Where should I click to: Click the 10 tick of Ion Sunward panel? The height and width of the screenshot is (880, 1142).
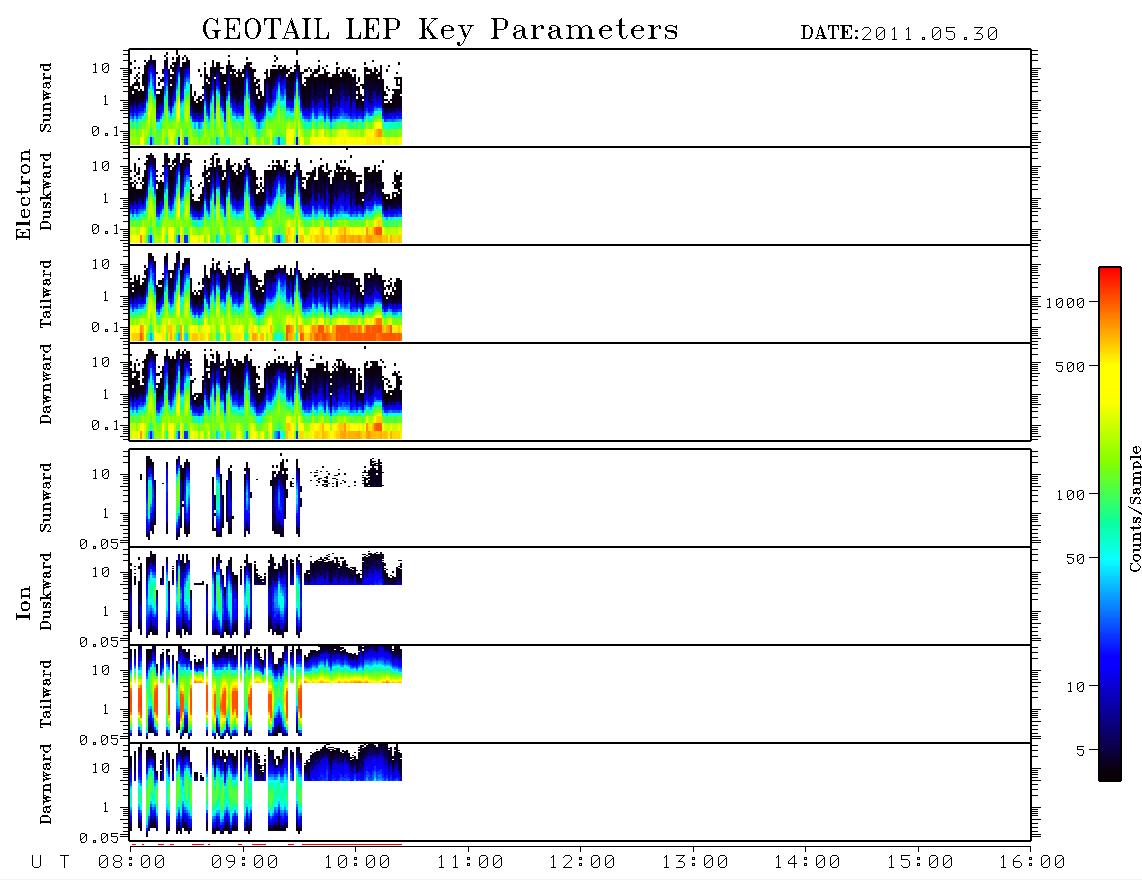click(x=101, y=474)
